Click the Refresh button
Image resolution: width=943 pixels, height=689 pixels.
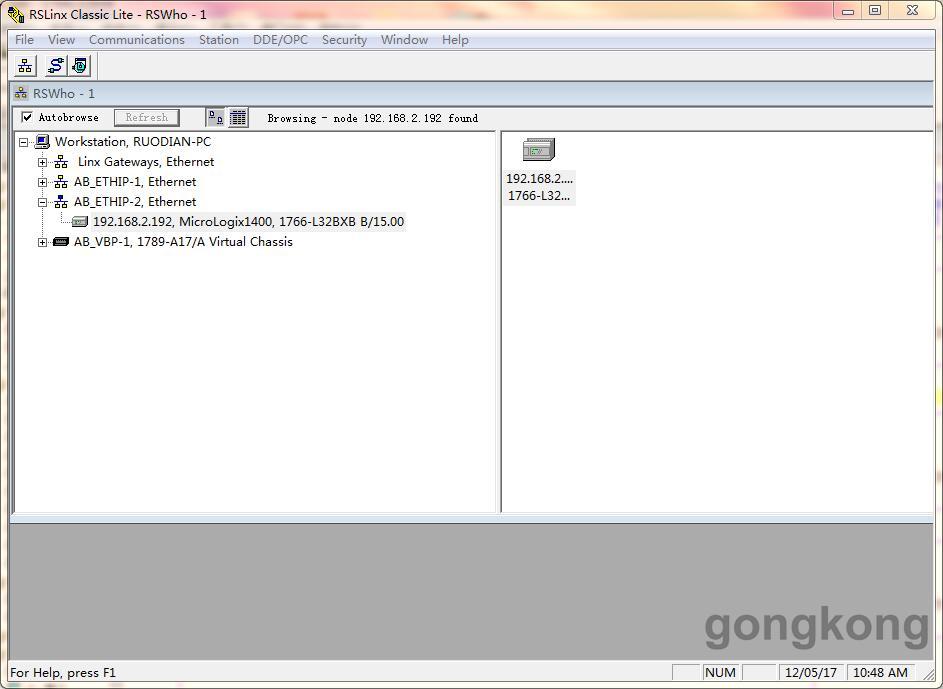click(x=147, y=118)
